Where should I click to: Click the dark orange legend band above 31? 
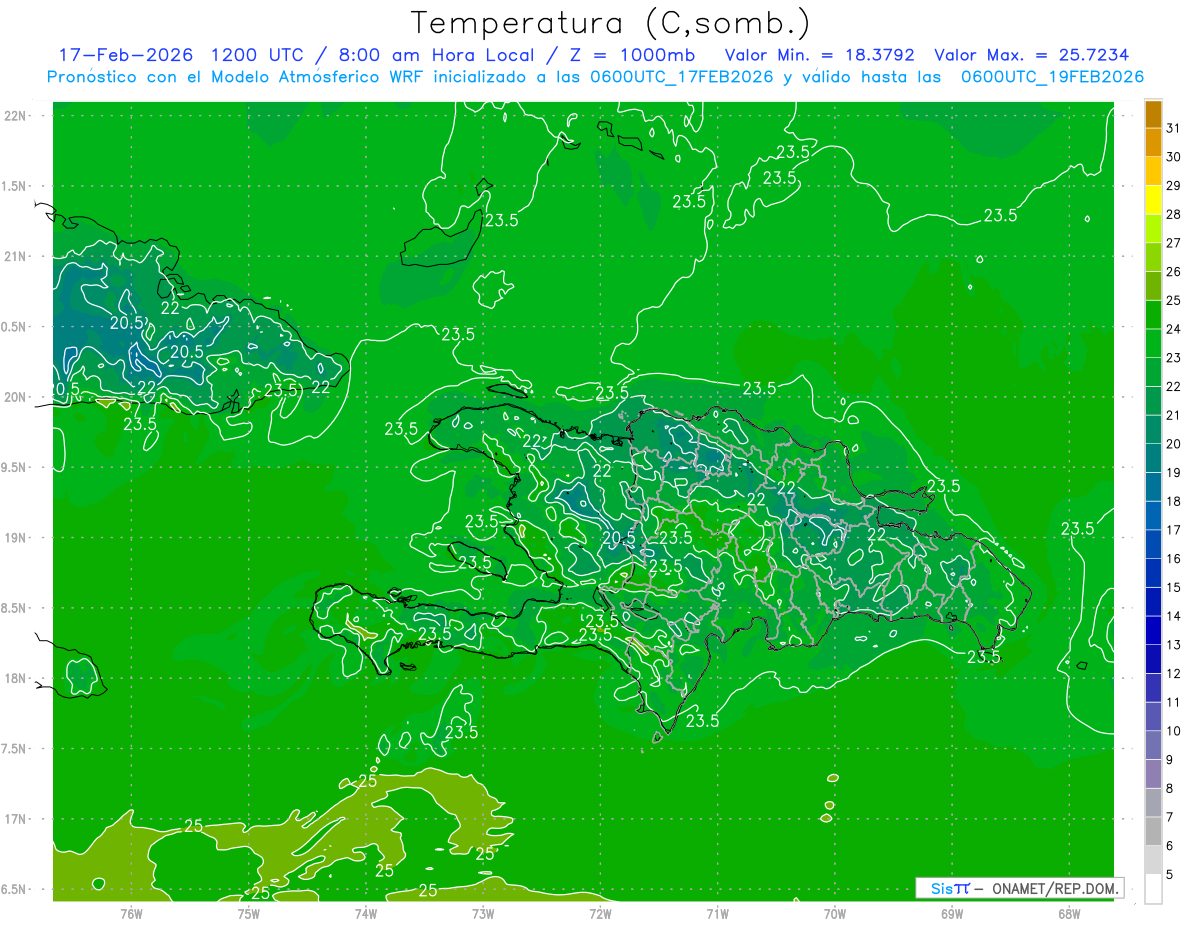(x=1153, y=114)
